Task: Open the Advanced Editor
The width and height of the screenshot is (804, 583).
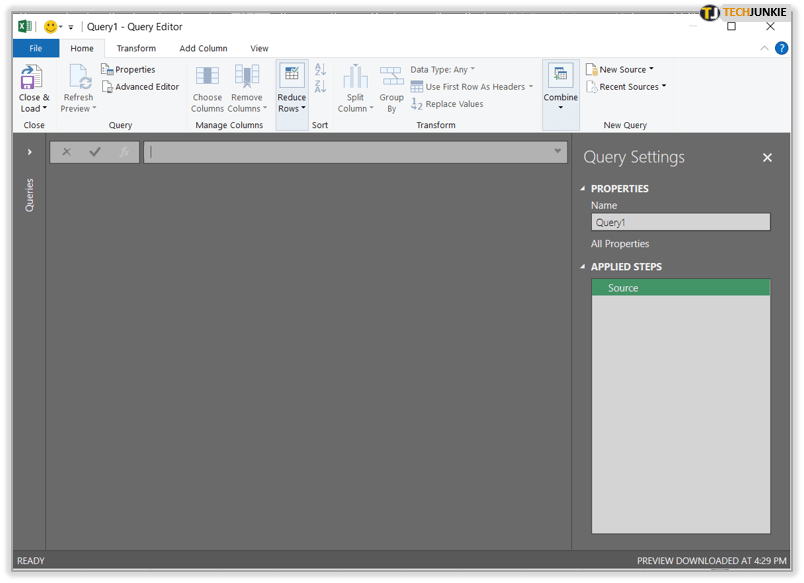Action: click(x=140, y=87)
